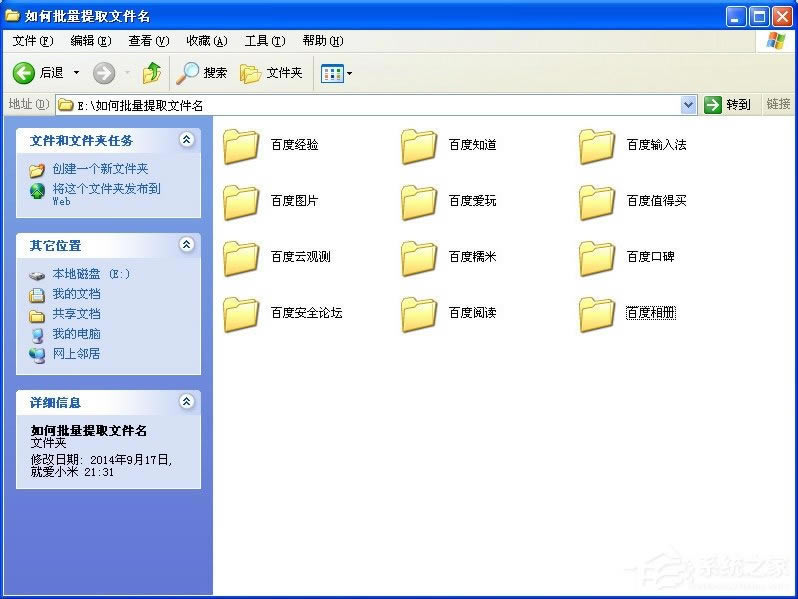Viewport: 798px width, 599px height.
Task: Collapse the 详细信息 panel
Action: [187, 402]
